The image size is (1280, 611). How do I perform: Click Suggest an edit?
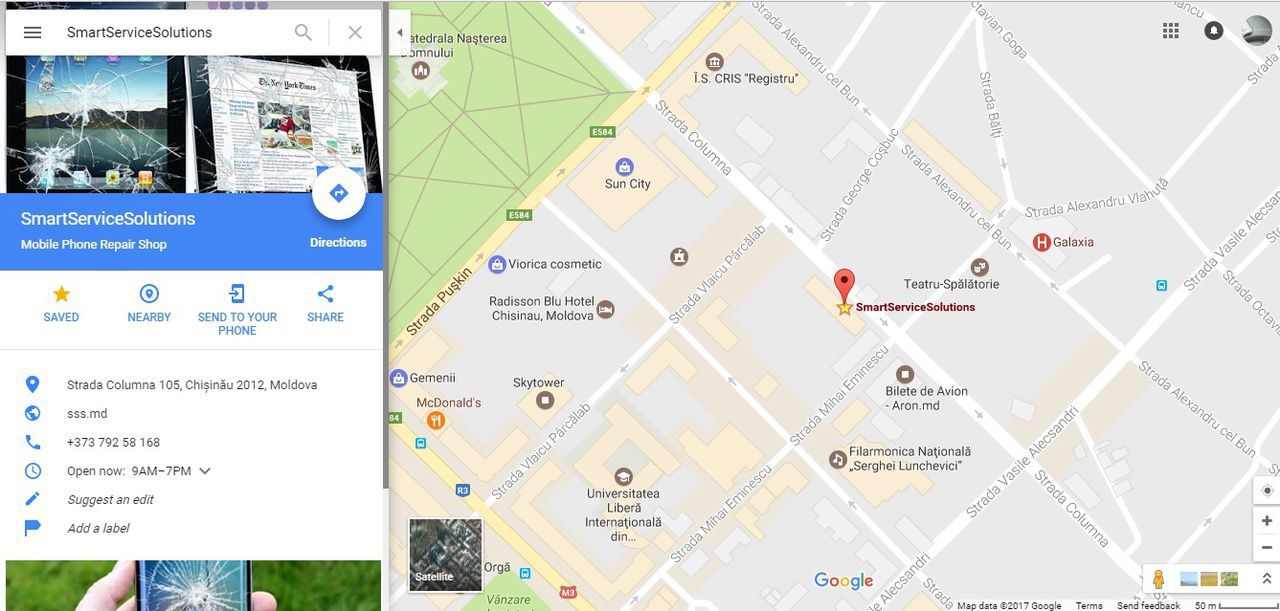[110, 499]
